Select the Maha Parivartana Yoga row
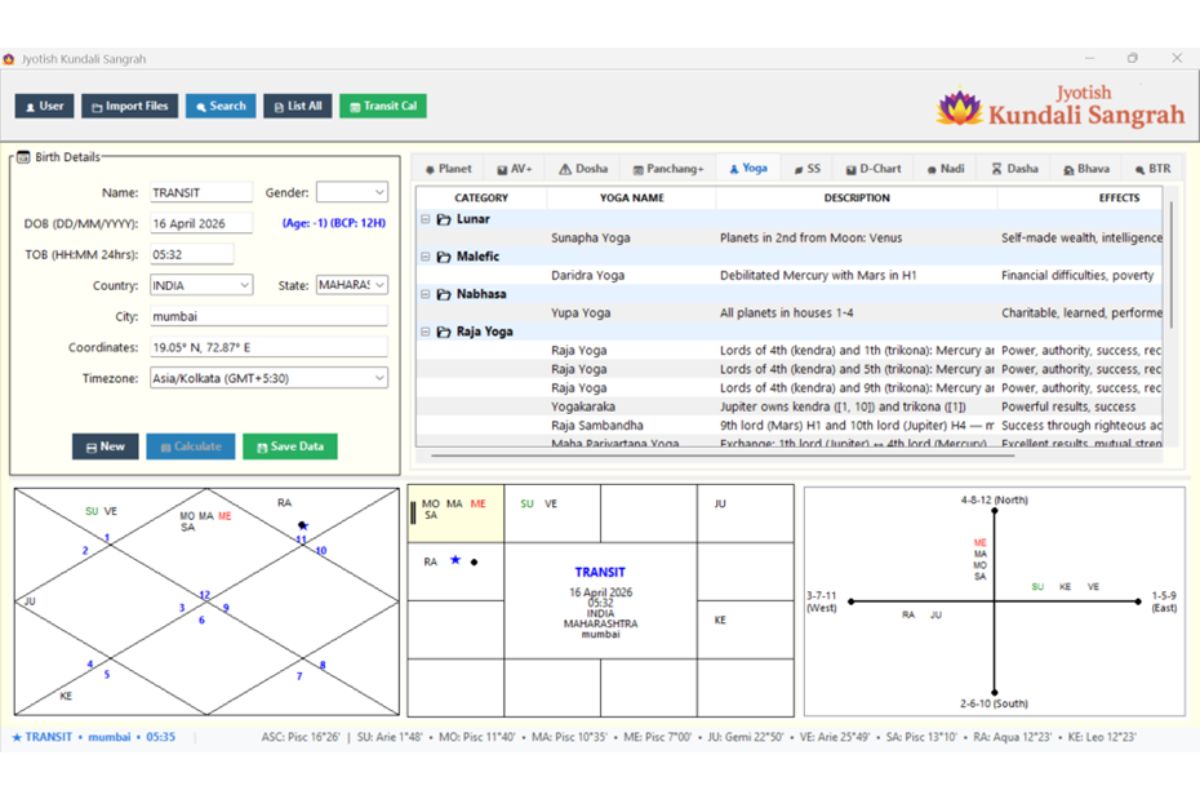 pos(790,443)
